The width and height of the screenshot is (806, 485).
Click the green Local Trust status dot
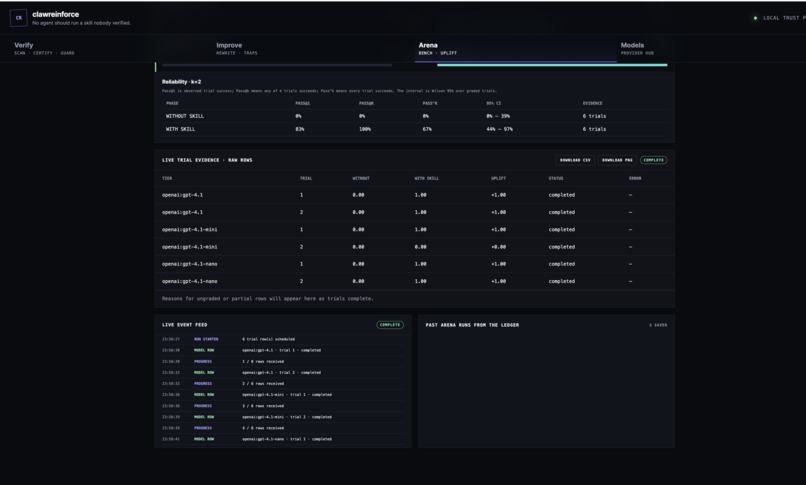point(755,18)
